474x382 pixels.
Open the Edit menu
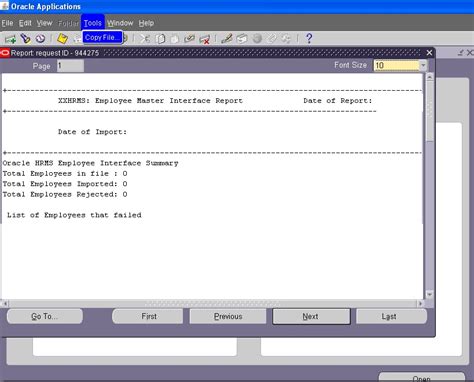point(25,23)
